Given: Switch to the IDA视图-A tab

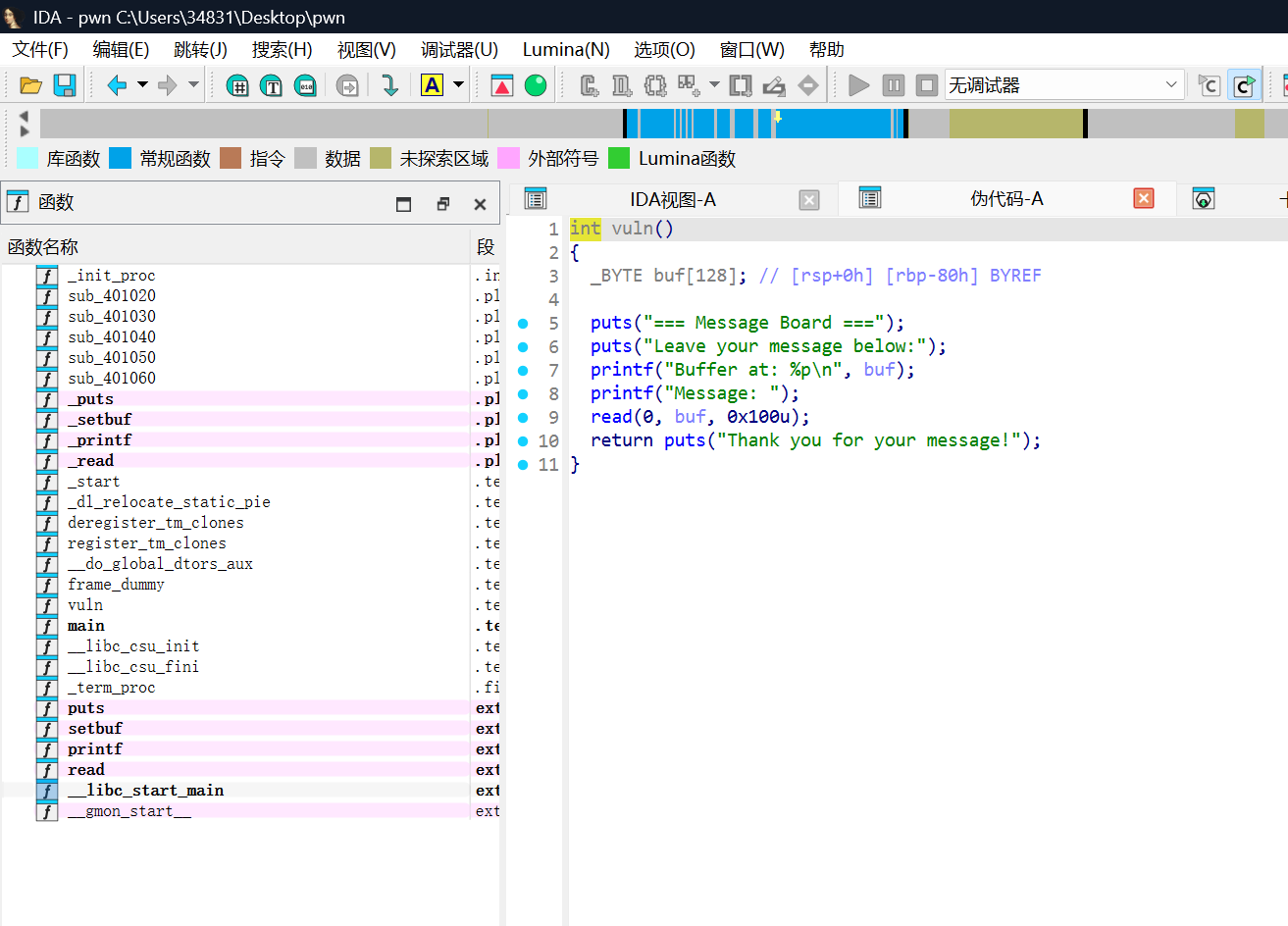Looking at the screenshot, I should click(673, 199).
